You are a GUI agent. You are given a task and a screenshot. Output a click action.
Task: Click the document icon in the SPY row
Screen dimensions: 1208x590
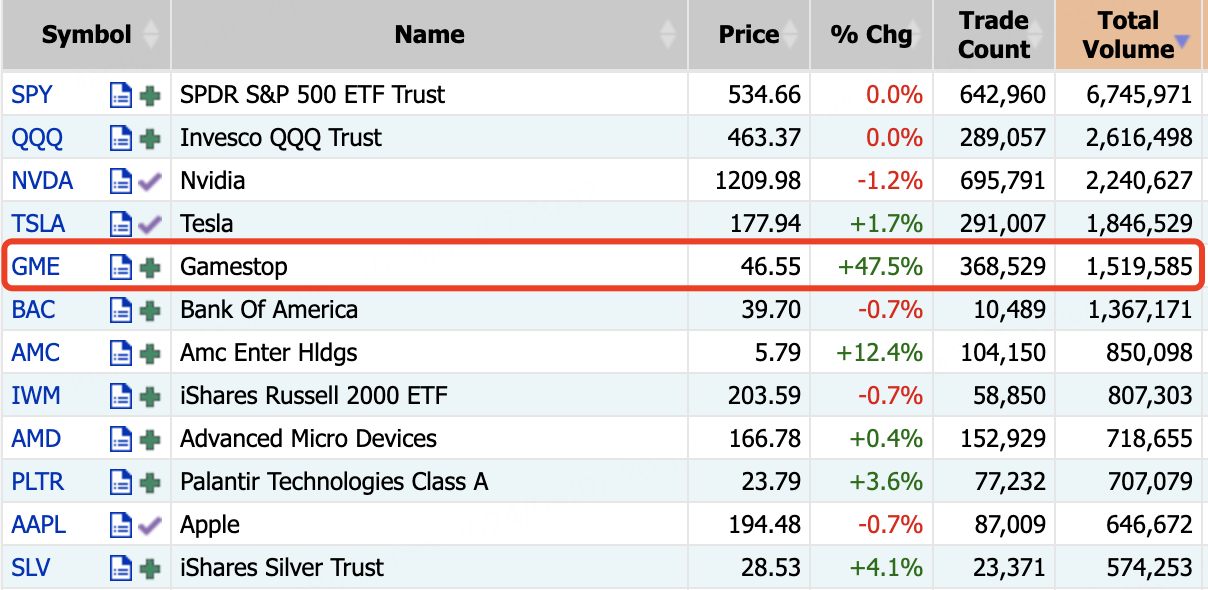pos(120,96)
